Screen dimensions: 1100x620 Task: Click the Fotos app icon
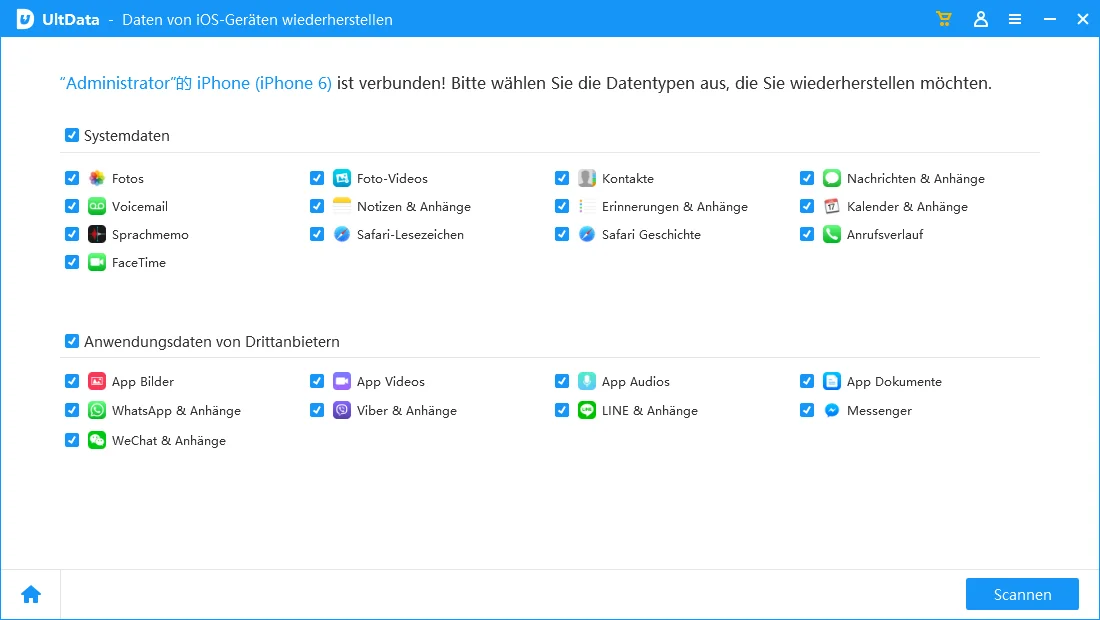[x=97, y=178]
